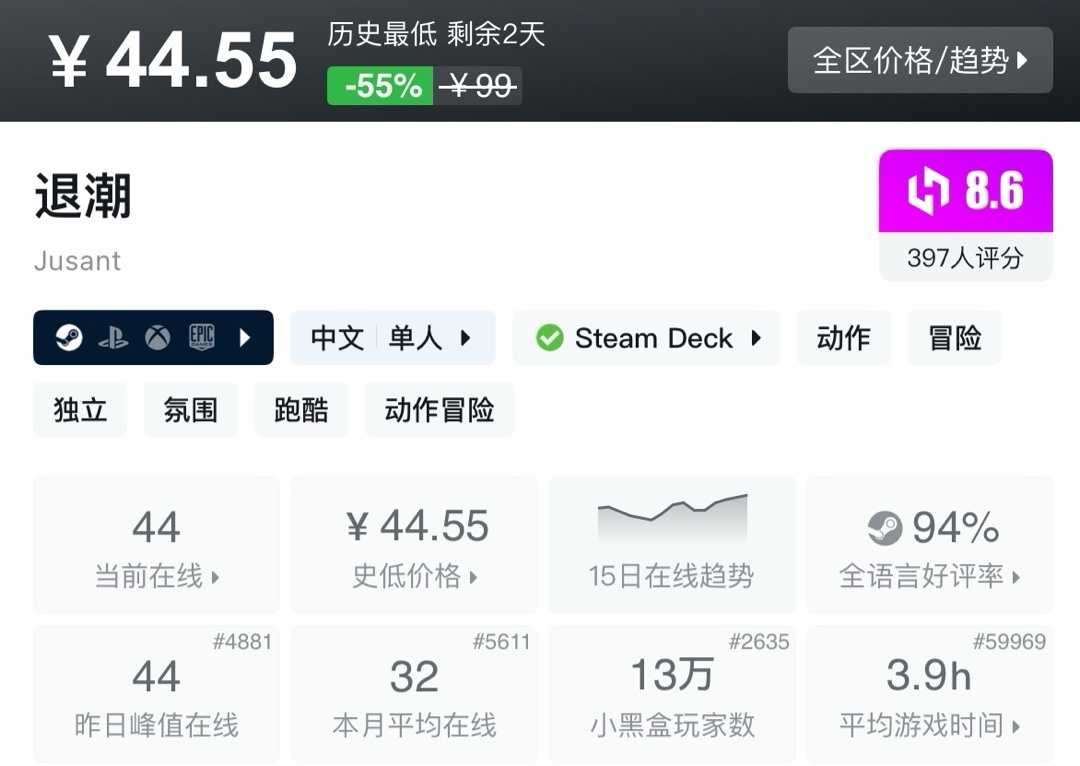Screen dimensions: 1080x766
Task: Open 当前在线 player count details
Action: tap(157, 545)
